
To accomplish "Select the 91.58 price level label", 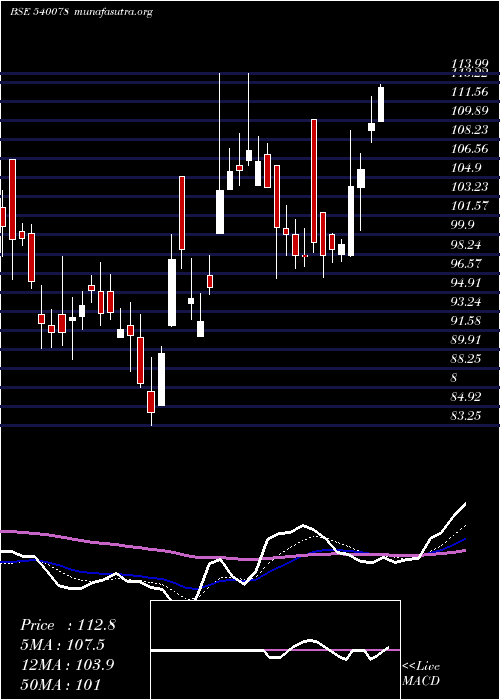I will 466,321.
